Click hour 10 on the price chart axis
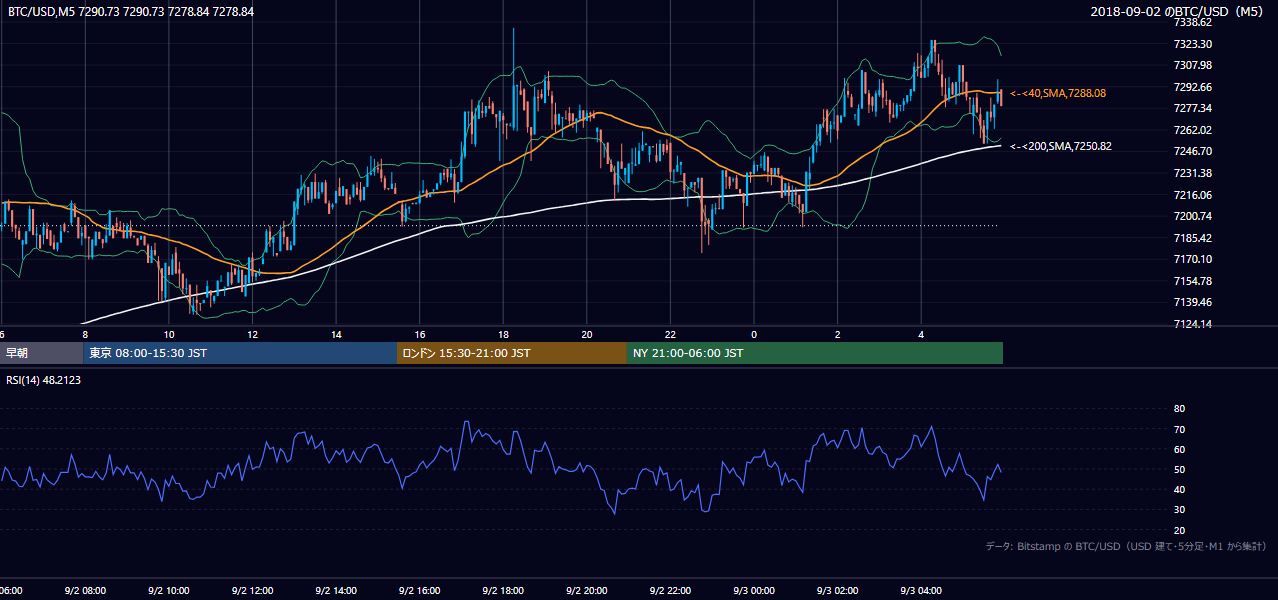Viewport: 1278px width, 600px height. [x=168, y=335]
